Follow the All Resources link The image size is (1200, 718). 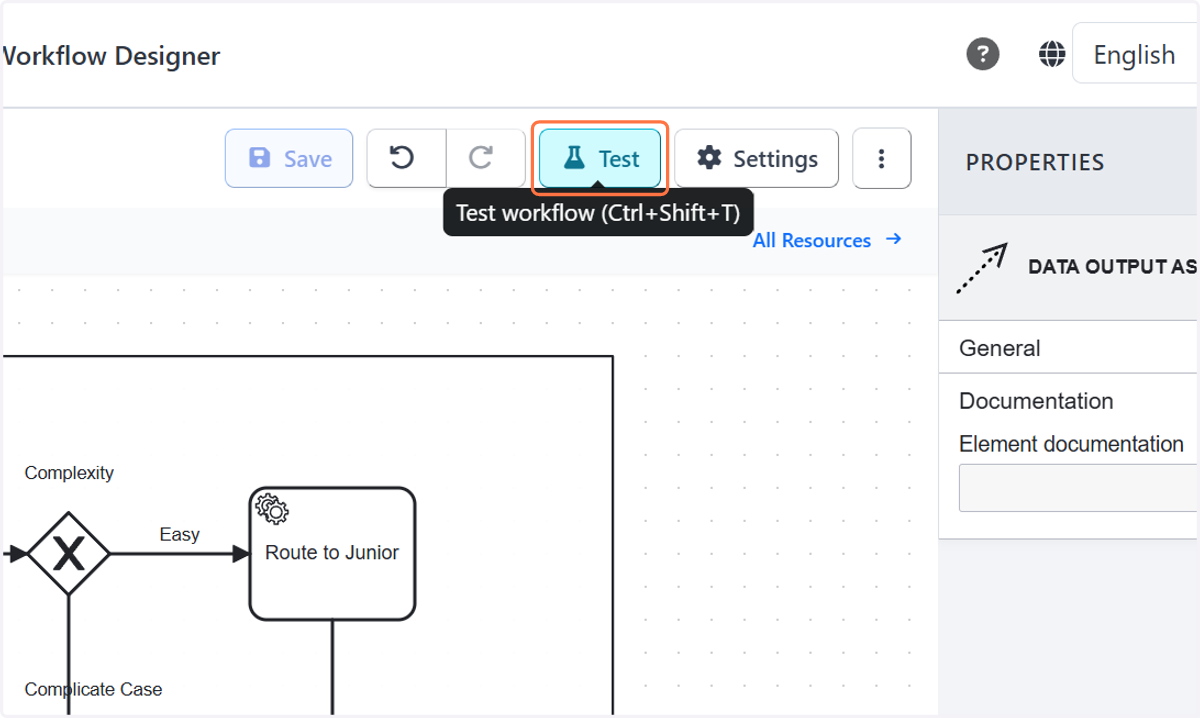point(827,240)
